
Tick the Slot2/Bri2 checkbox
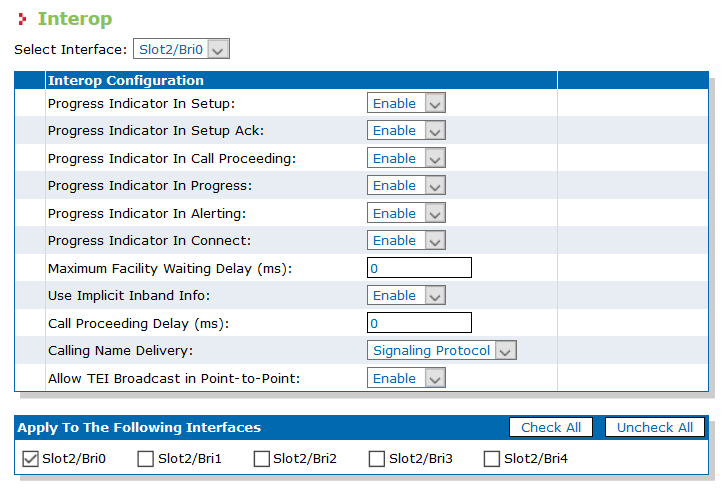(262, 459)
